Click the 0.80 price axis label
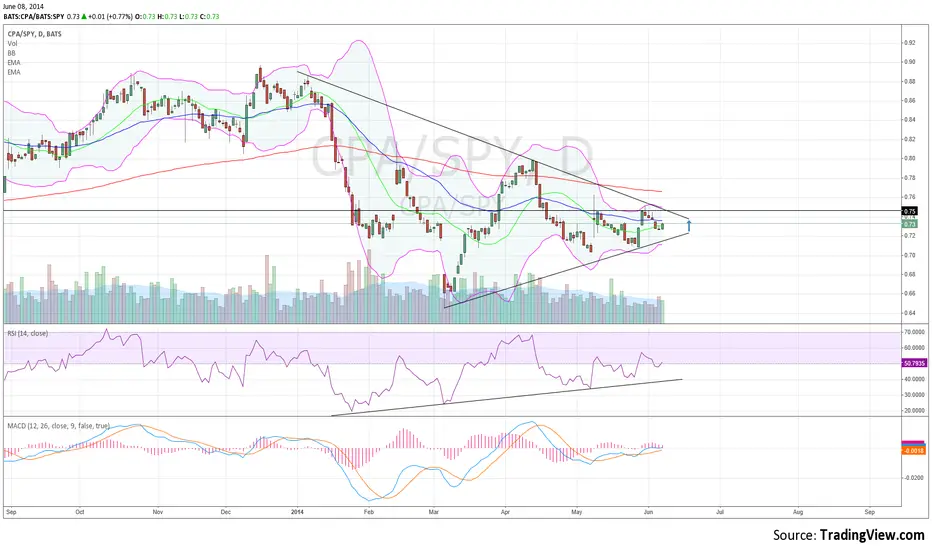The height and width of the screenshot is (550, 932). click(909, 158)
